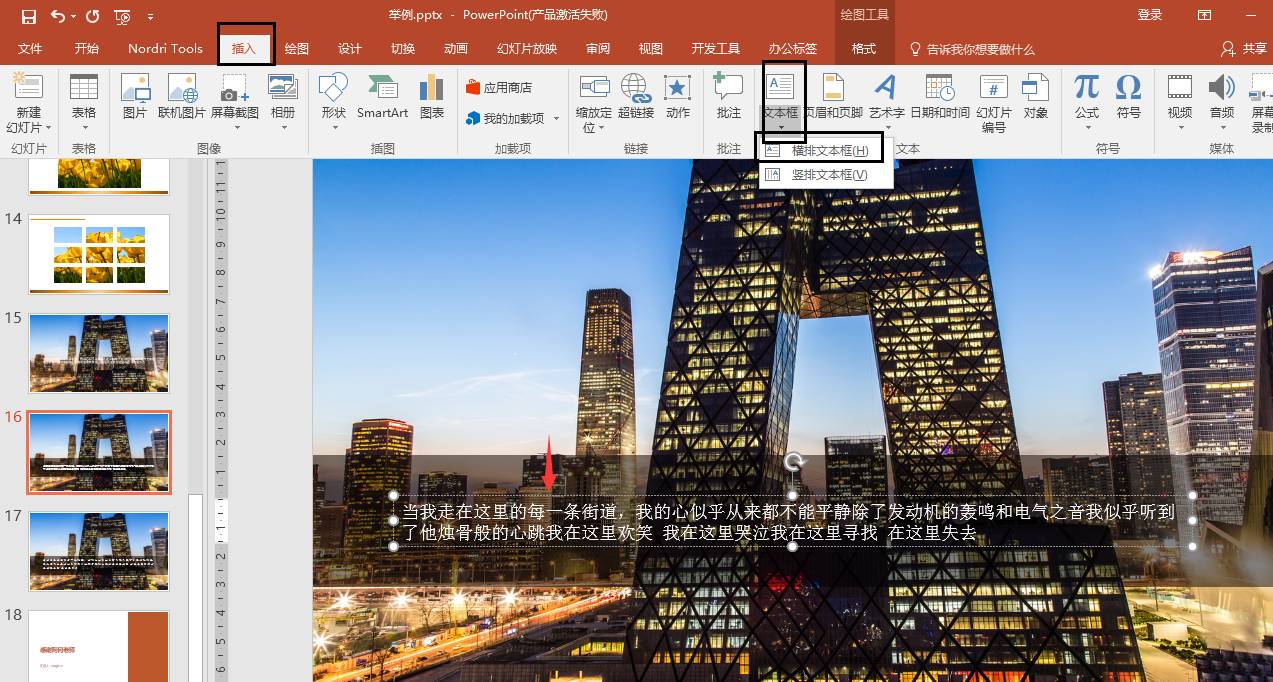Image resolution: width=1273 pixels, height=682 pixels.
Task: Switch to the Nordri Tools tab
Action: pyautogui.click(x=165, y=49)
